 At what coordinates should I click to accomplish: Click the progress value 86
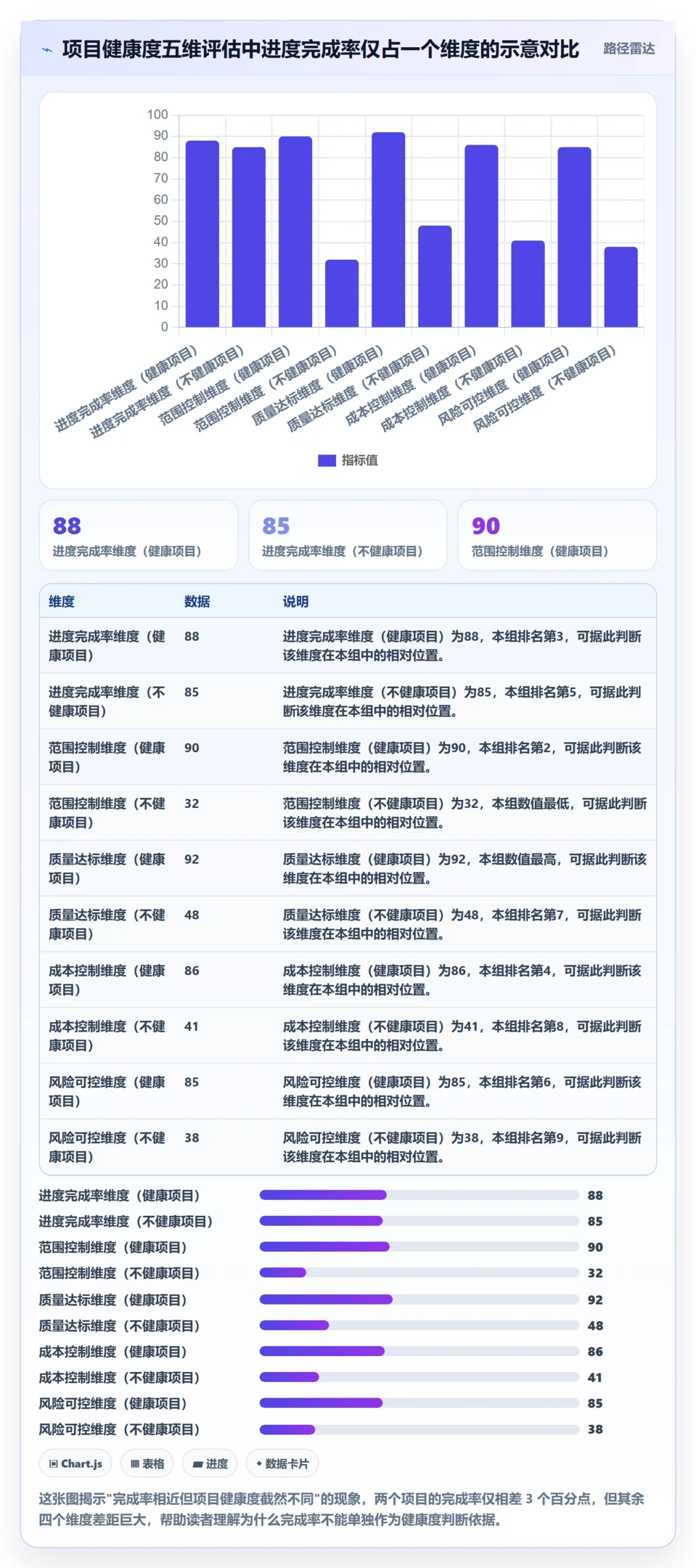tap(595, 1351)
